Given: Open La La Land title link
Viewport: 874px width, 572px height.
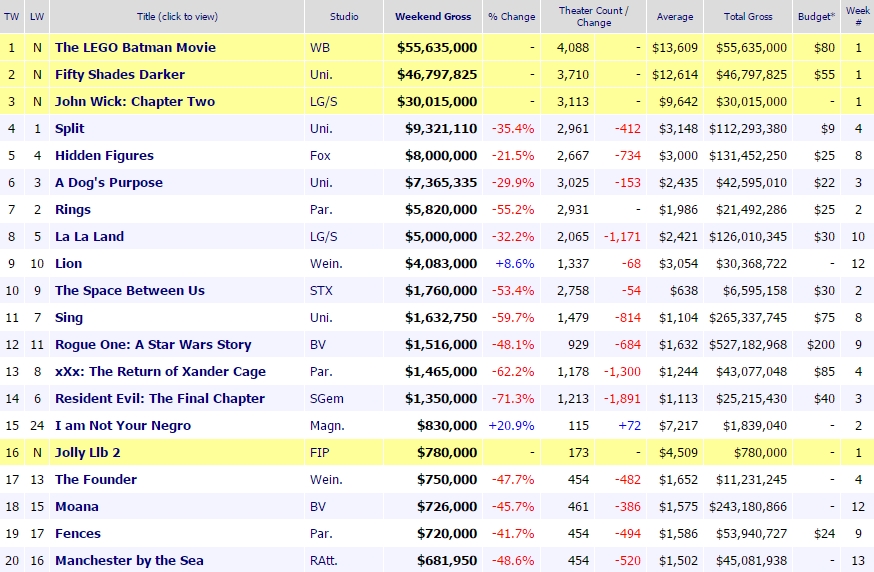Looking at the screenshot, I should coord(89,236).
